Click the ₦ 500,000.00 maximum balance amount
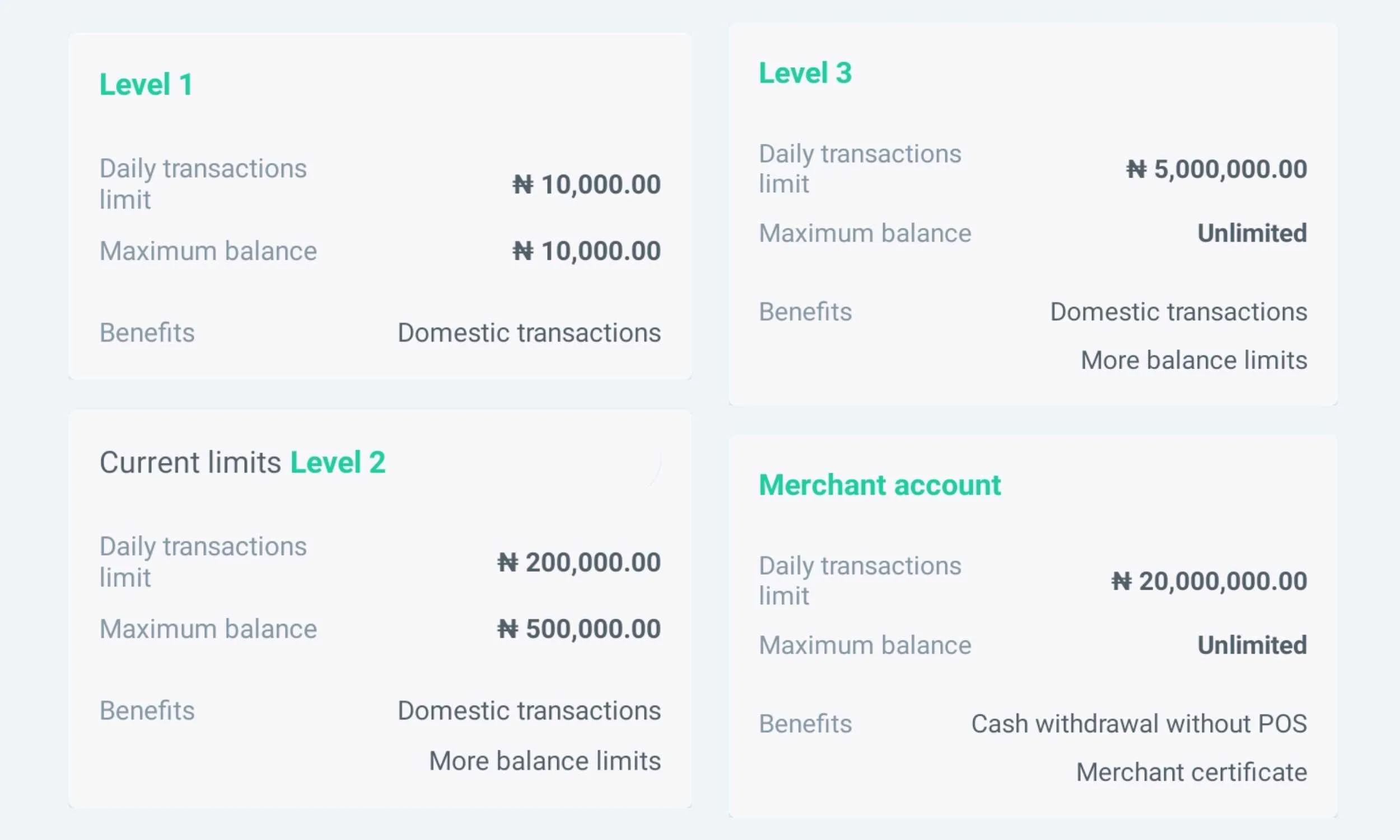 tap(579, 629)
